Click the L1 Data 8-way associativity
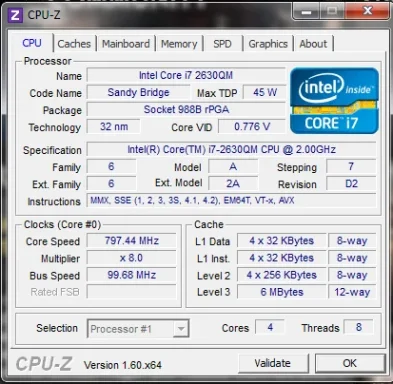 point(352,241)
